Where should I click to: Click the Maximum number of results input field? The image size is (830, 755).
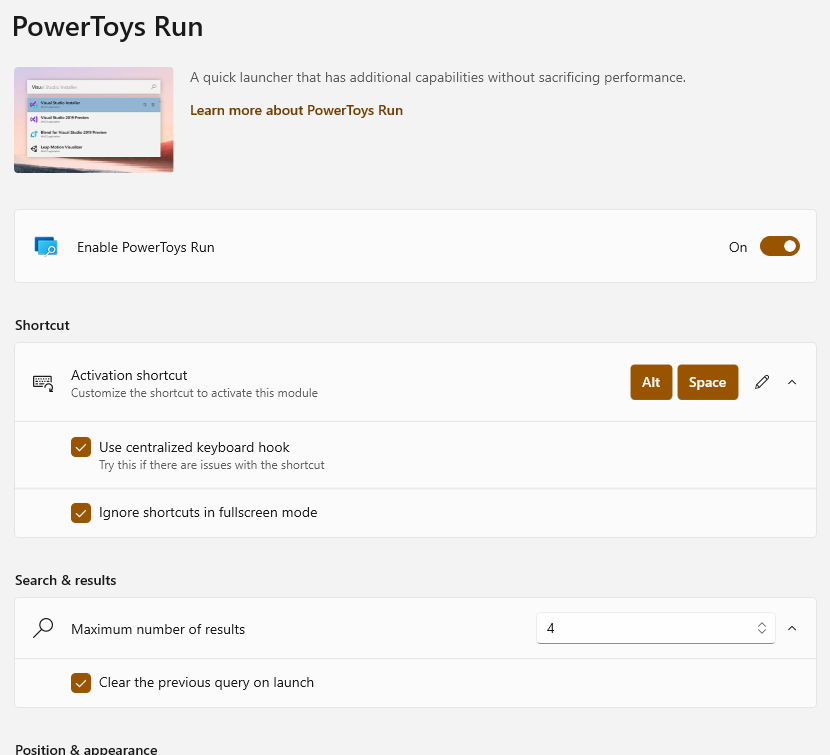coord(655,628)
